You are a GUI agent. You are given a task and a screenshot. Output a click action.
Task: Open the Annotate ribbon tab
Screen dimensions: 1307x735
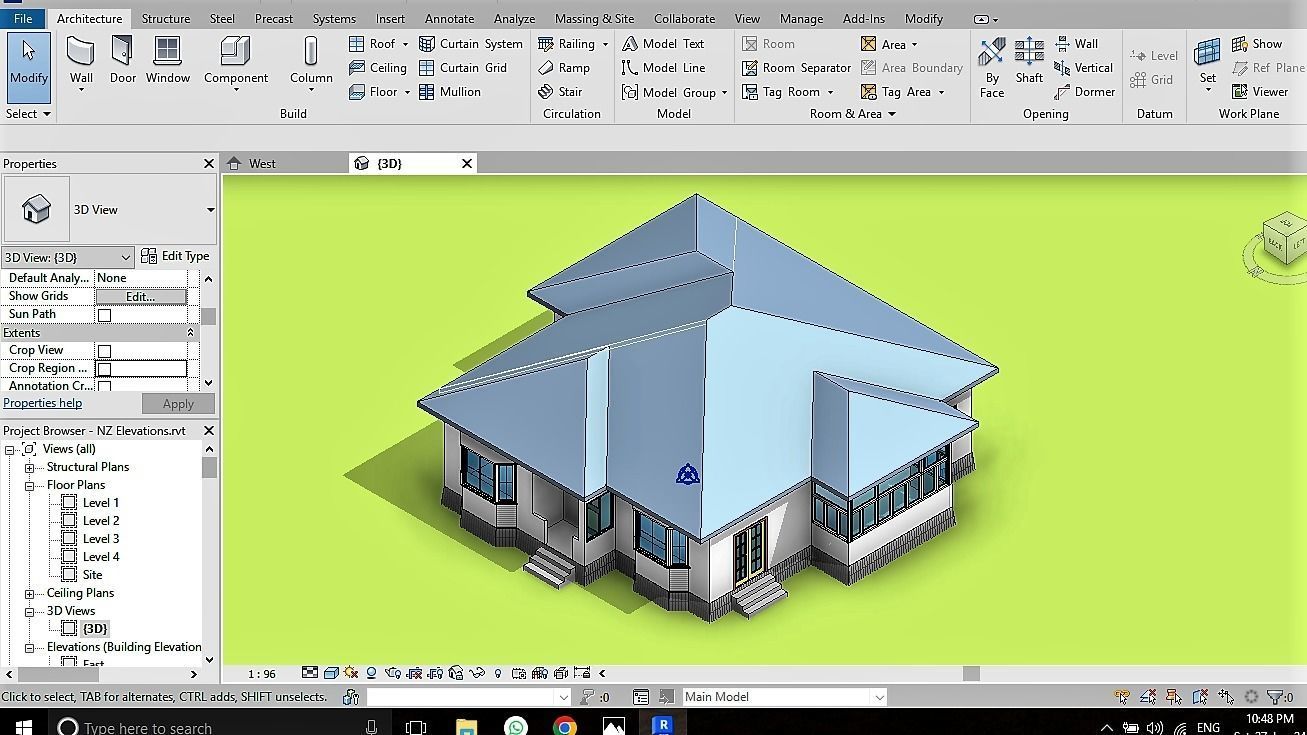[x=449, y=19]
